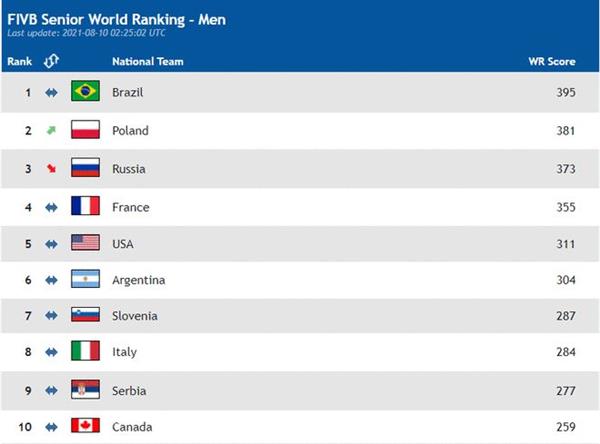
Task: Click the FIVB Senior World Ranking title
Action: (117, 20)
